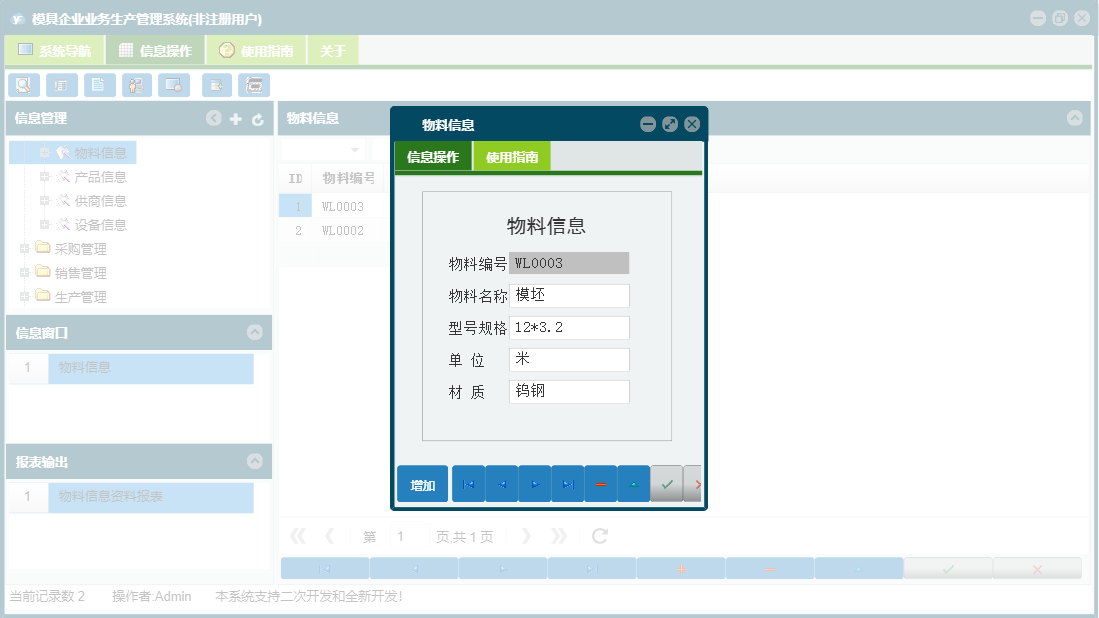Go to last page in pager
The width and height of the screenshot is (1099, 618).
click(x=559, y=536)
